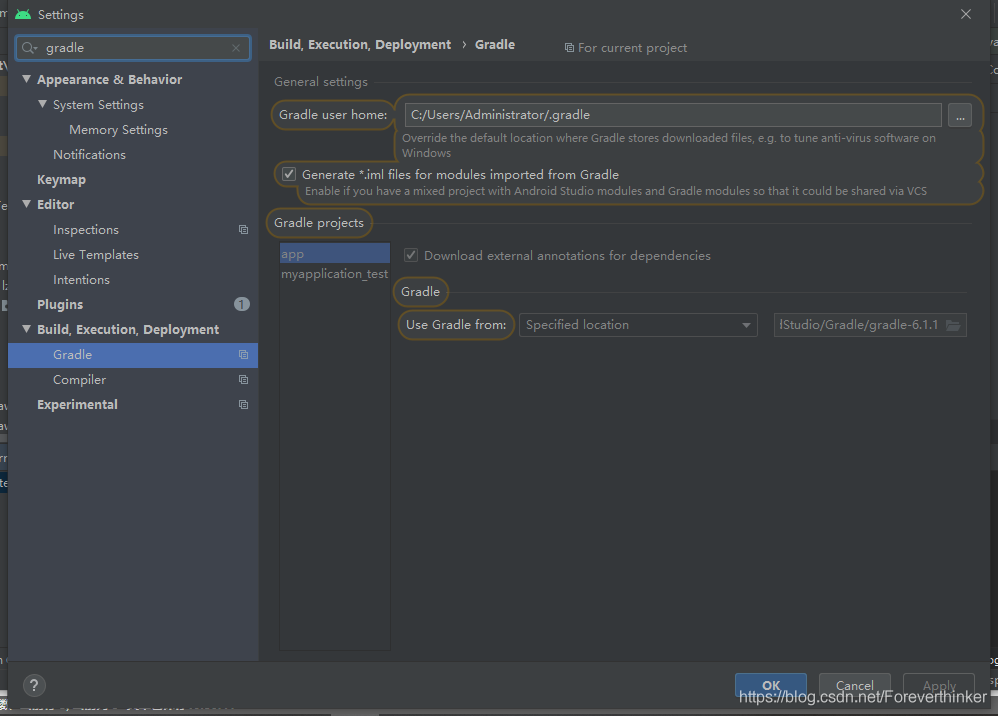998x716 pixels.
Task: Click Build, Execution, Deployment in the breadcrumb
Action: click(x=360, y=44)
